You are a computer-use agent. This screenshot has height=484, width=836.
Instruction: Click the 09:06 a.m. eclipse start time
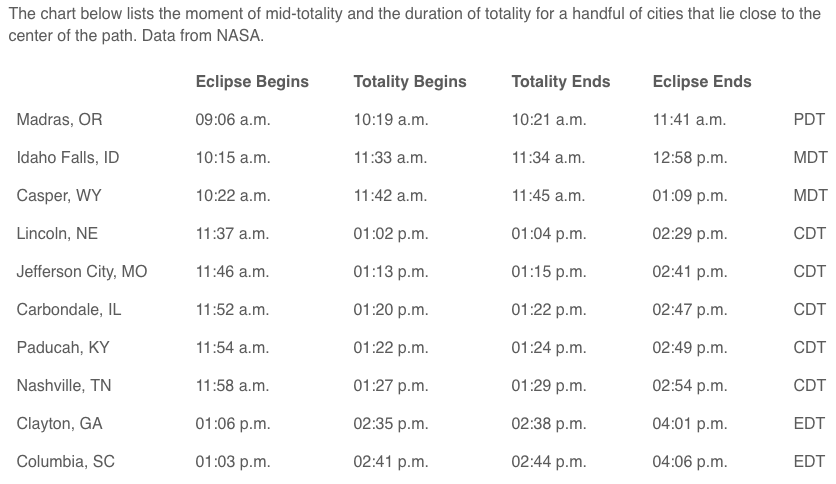tap(233, 120)
